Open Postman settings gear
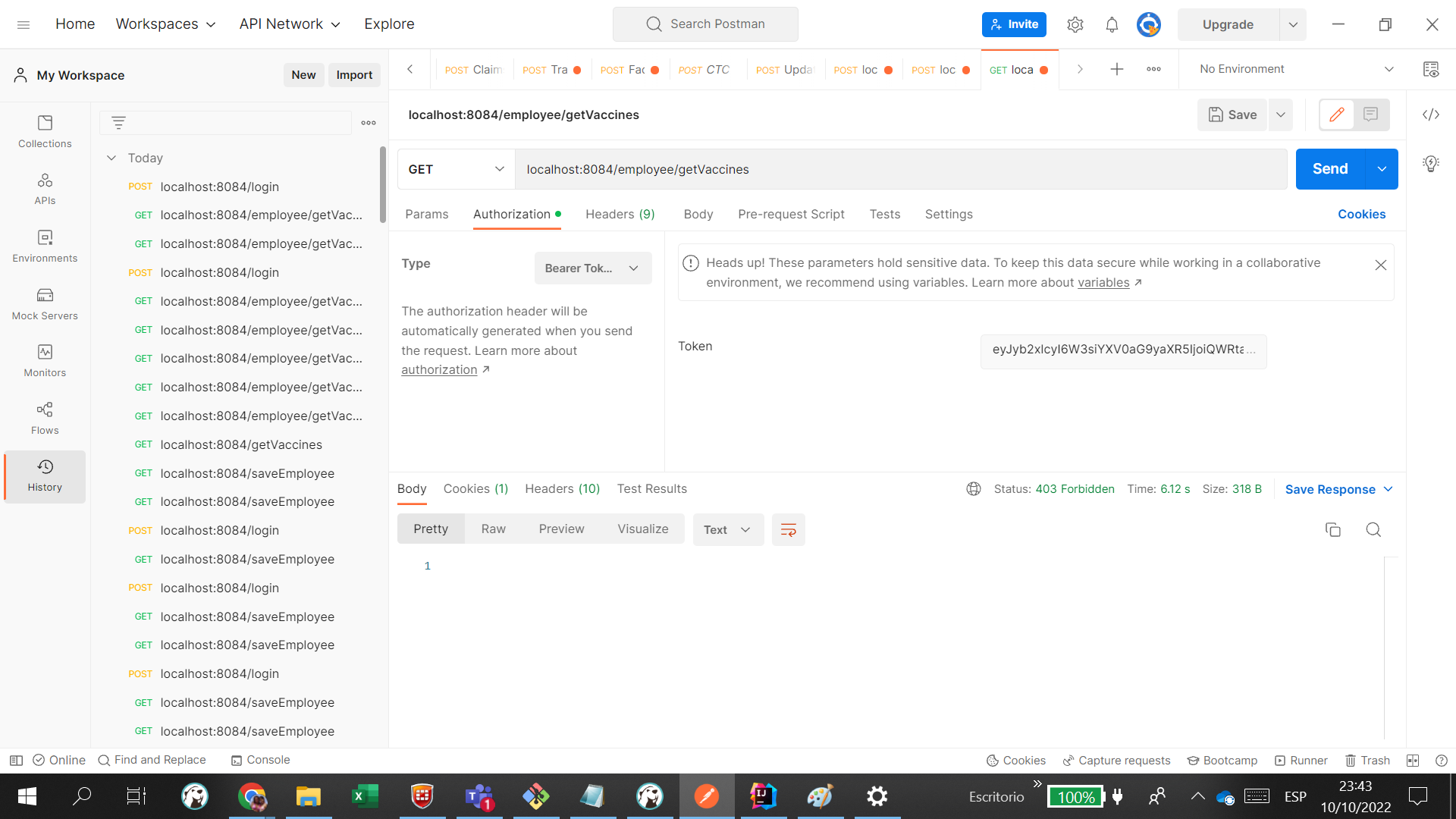The width and height of the screenshot is (1456, 819). pos(1075,24)
